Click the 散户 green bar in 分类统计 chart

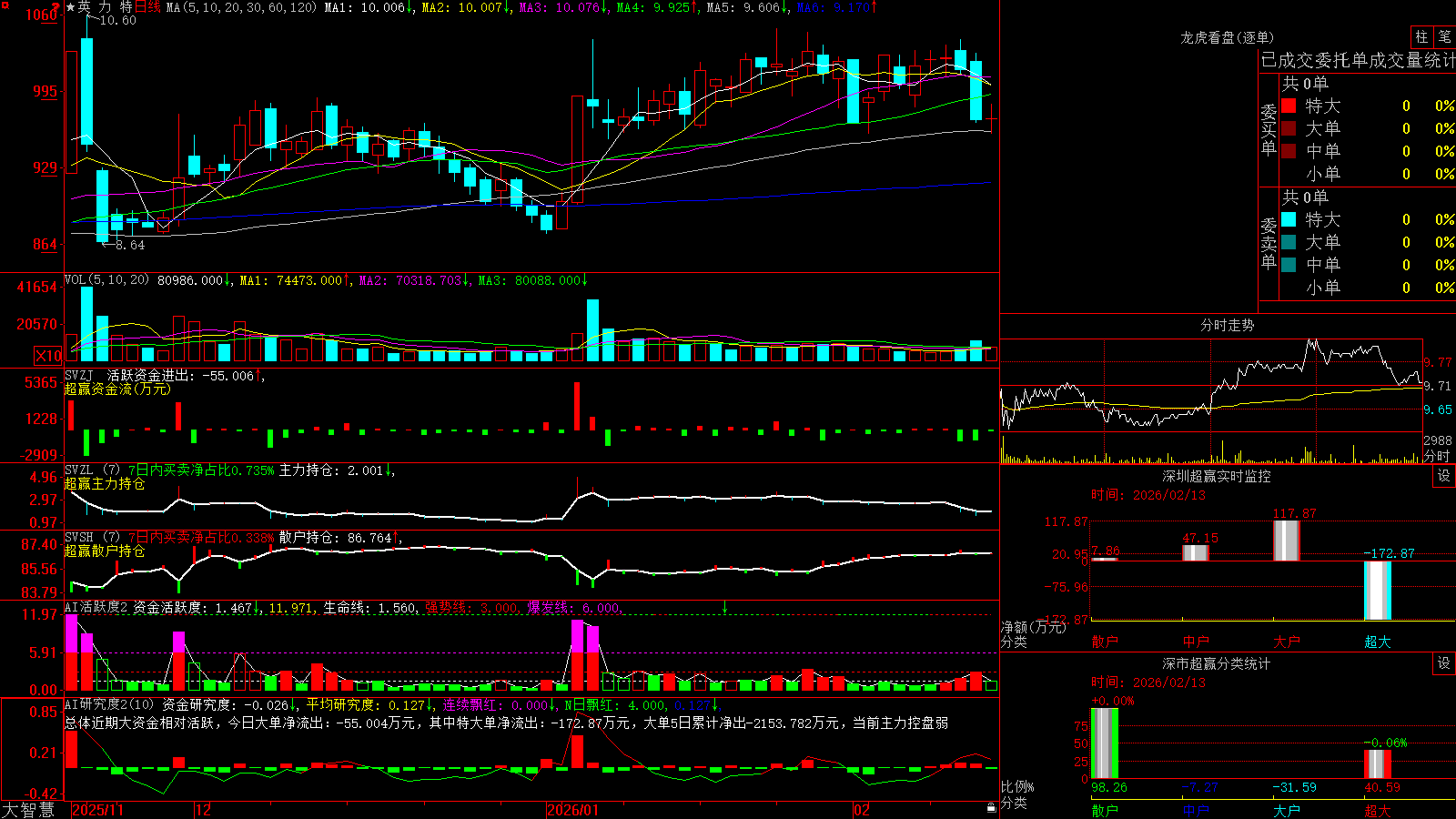1105,743
